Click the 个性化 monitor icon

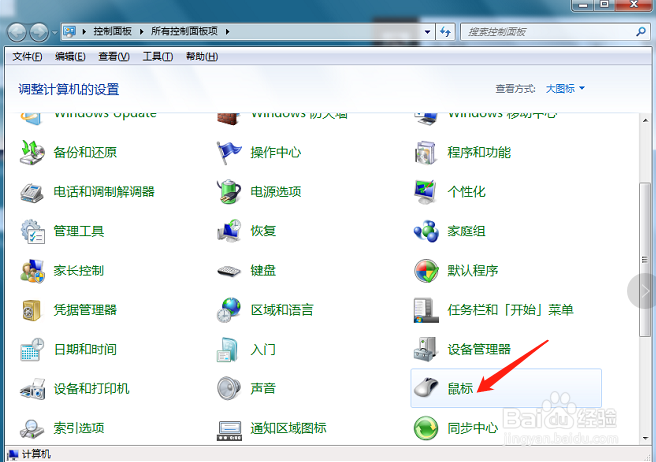tap(426, 192)
